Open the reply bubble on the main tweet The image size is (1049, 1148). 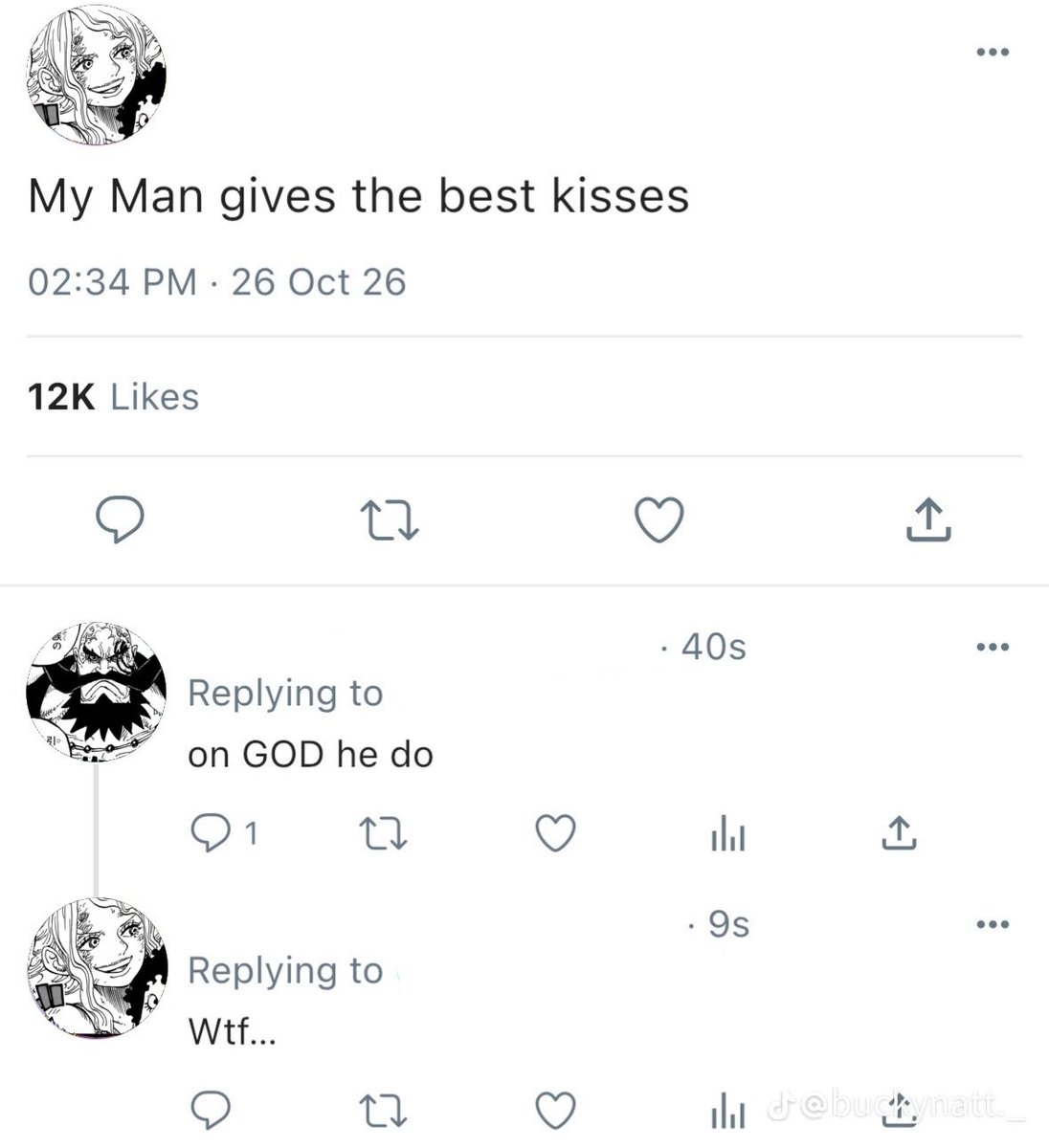pos(121,520)
